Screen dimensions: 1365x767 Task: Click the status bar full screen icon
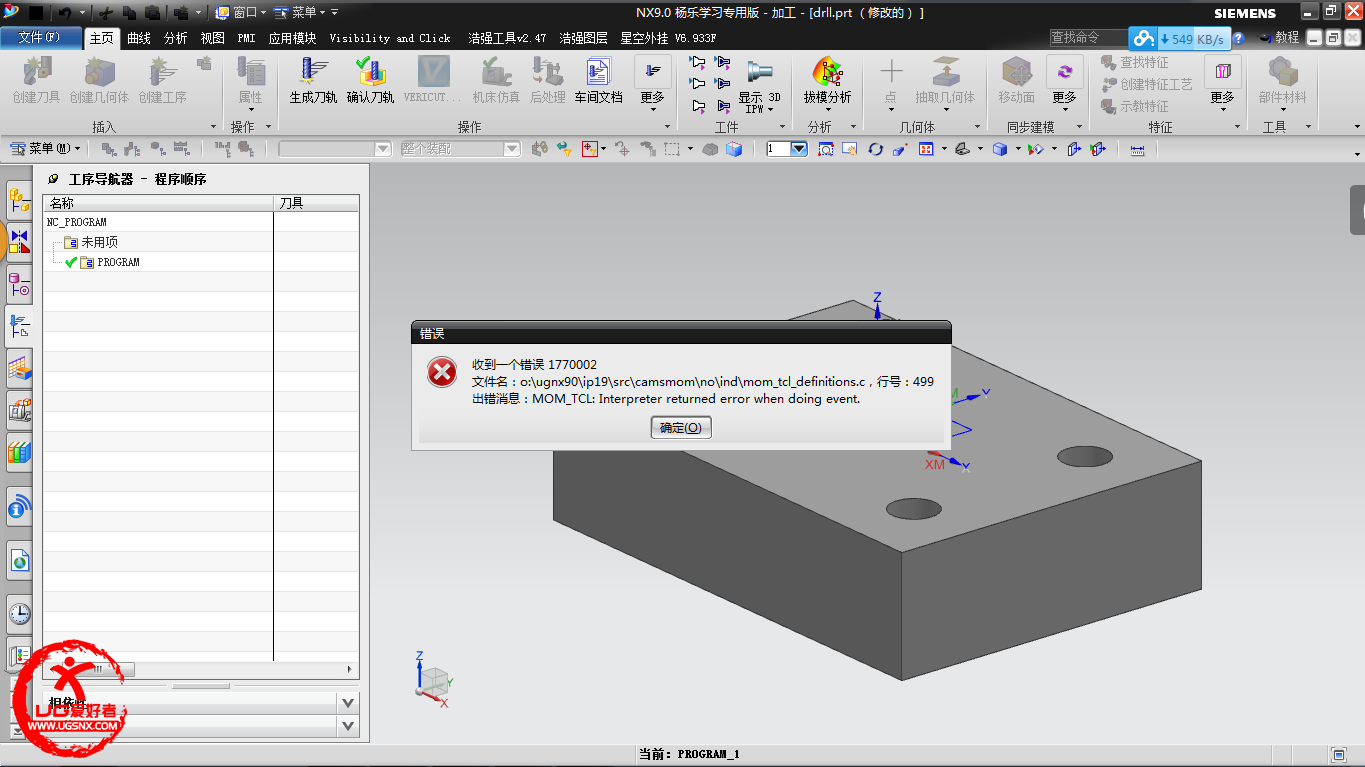[1340, 754]
